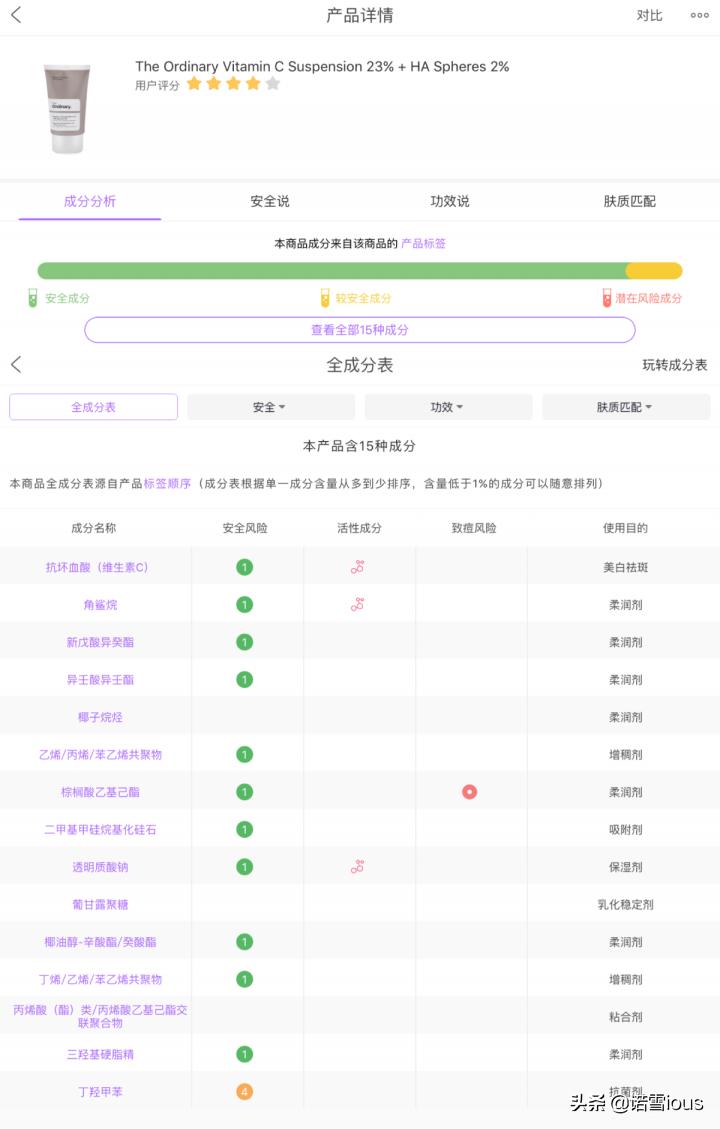Image resolution: width=720 pixels, height=1129 pixels.
Task: Open ingredient 丙烯酸（酯）类/丙烯酸乙基己酯交联聚合物
Action: coord(100,1017)
